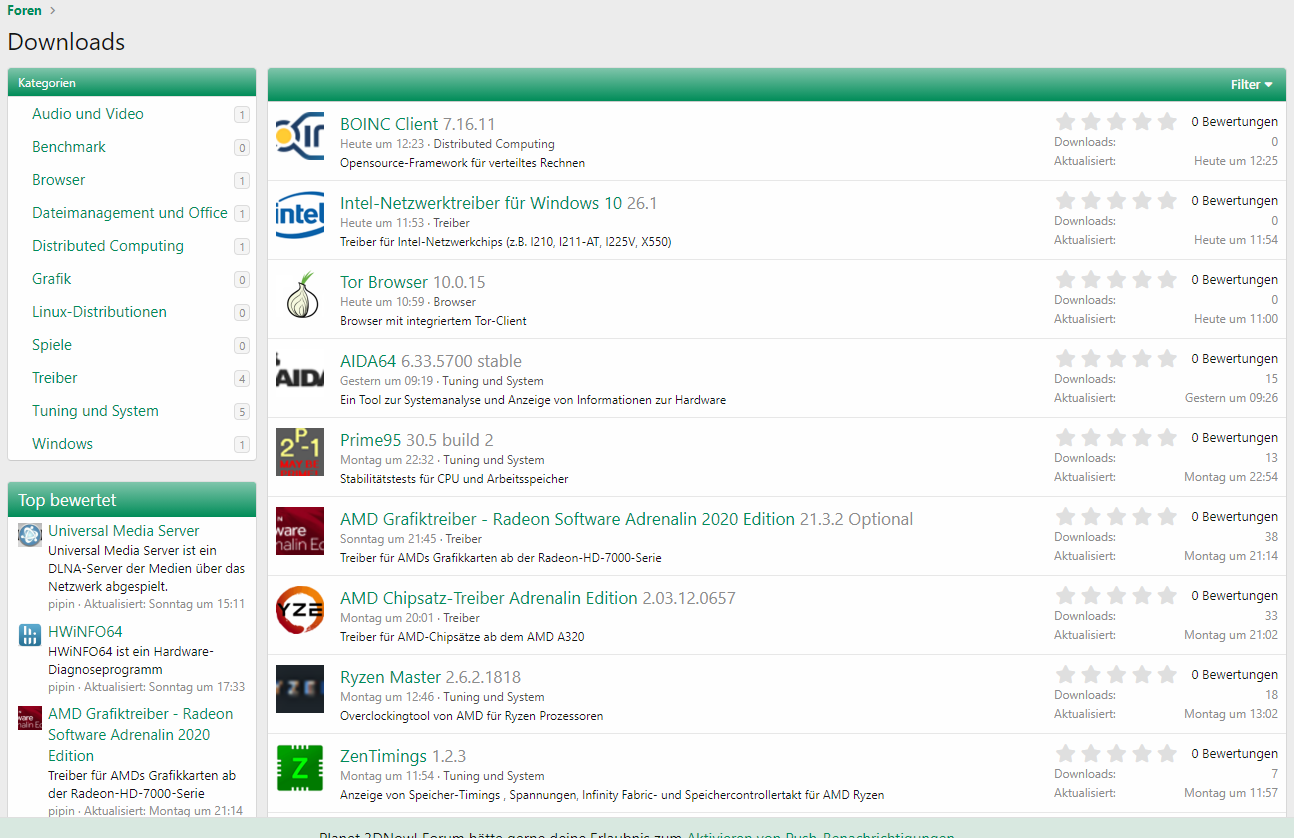The image size is (1294, 838).
Task: Click Distributed Computing link under BOINC Client
Action: [x=494, y=144]
